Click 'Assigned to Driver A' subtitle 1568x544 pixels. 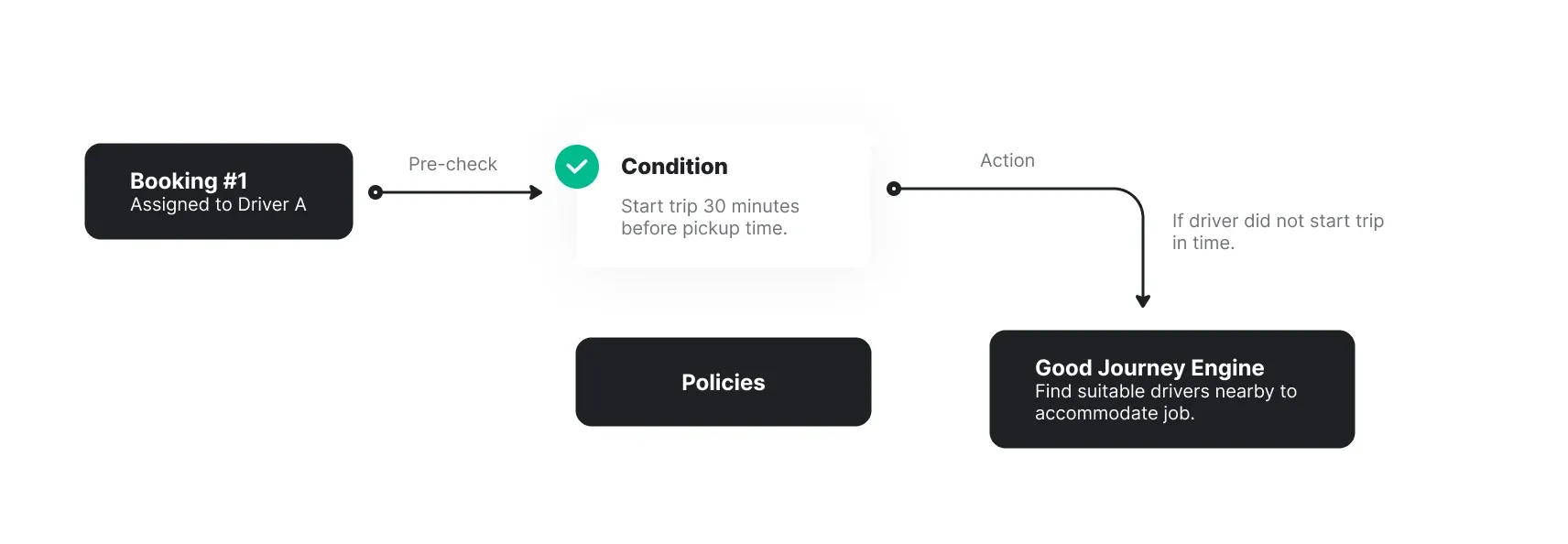pyautogui.click(x=218, y=204)
